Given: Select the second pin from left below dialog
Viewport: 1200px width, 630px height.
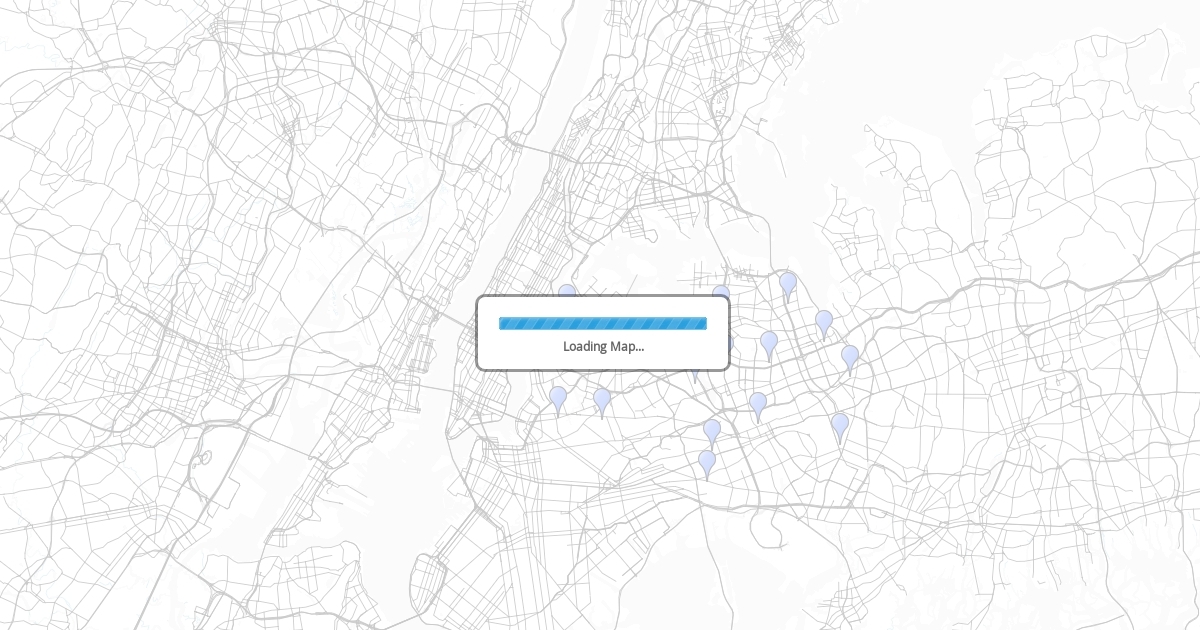Looking at the screenshot, I should coord(602,399).
